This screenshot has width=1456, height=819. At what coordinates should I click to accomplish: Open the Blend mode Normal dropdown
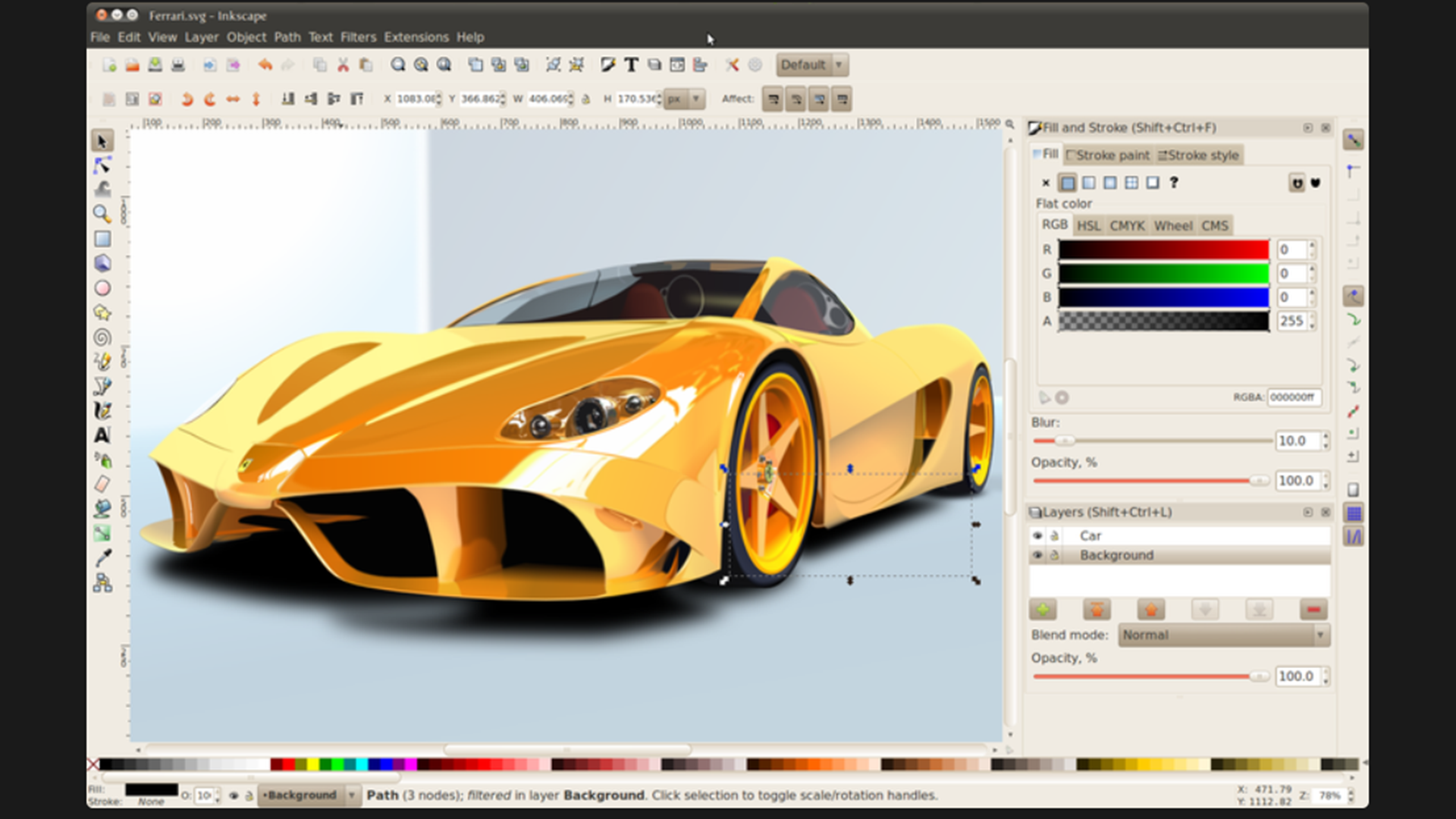(1224, 635)
